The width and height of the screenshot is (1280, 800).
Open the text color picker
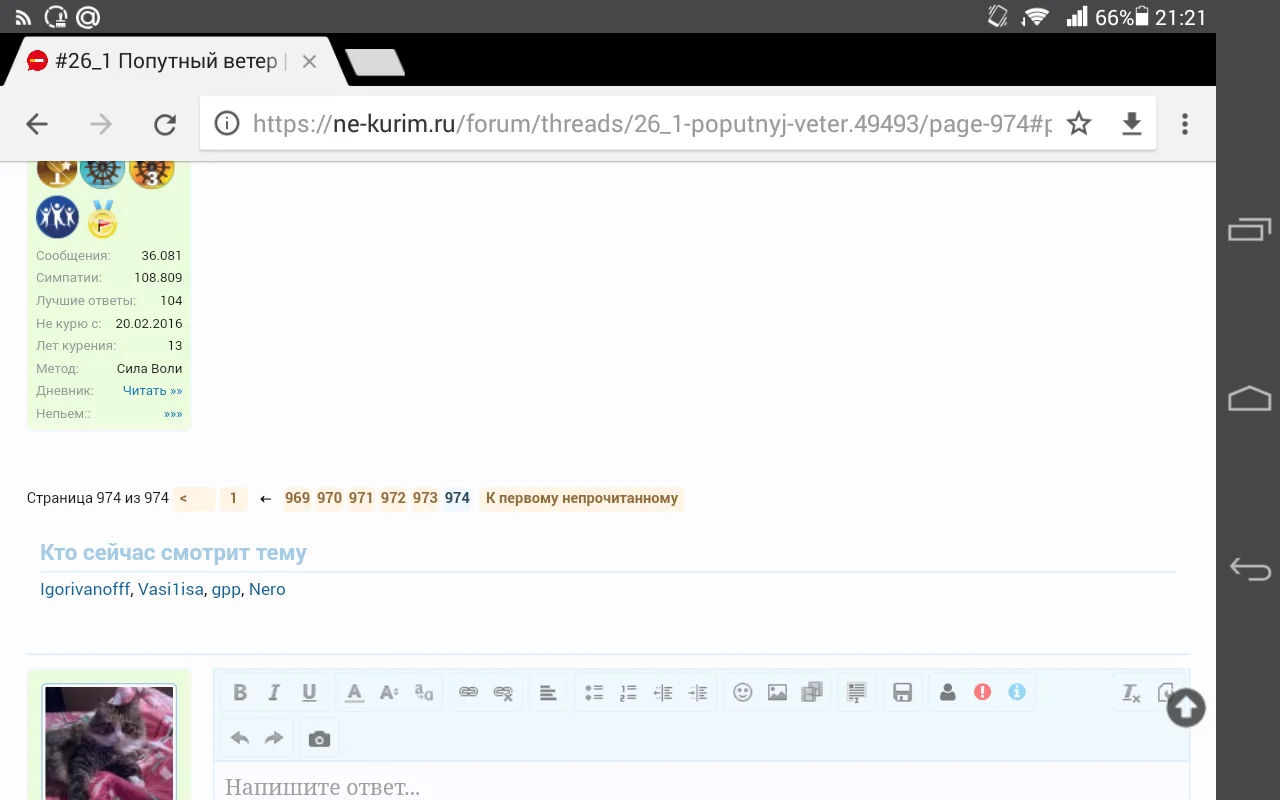354,692
